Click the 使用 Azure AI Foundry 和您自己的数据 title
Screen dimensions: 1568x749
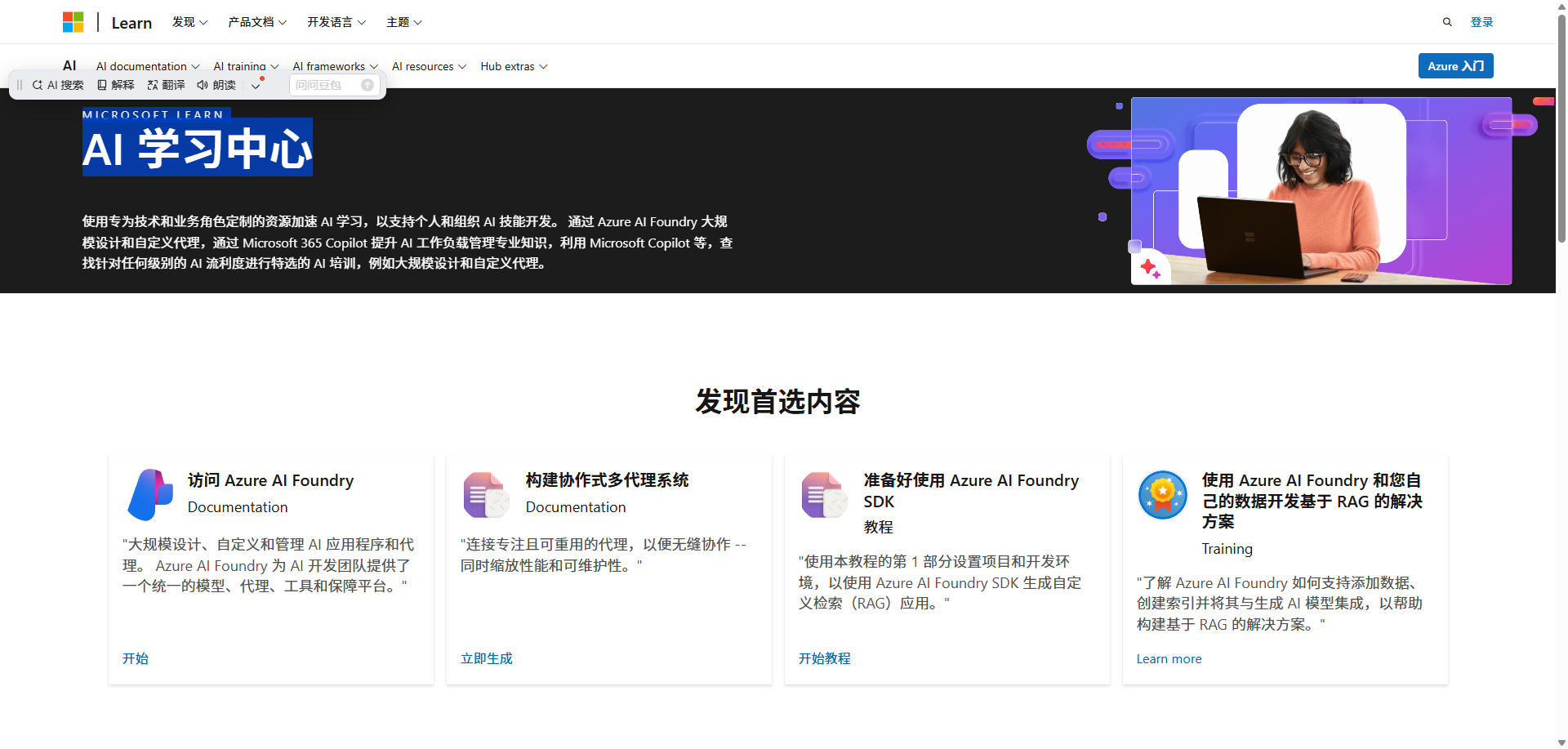[1312, 501]
